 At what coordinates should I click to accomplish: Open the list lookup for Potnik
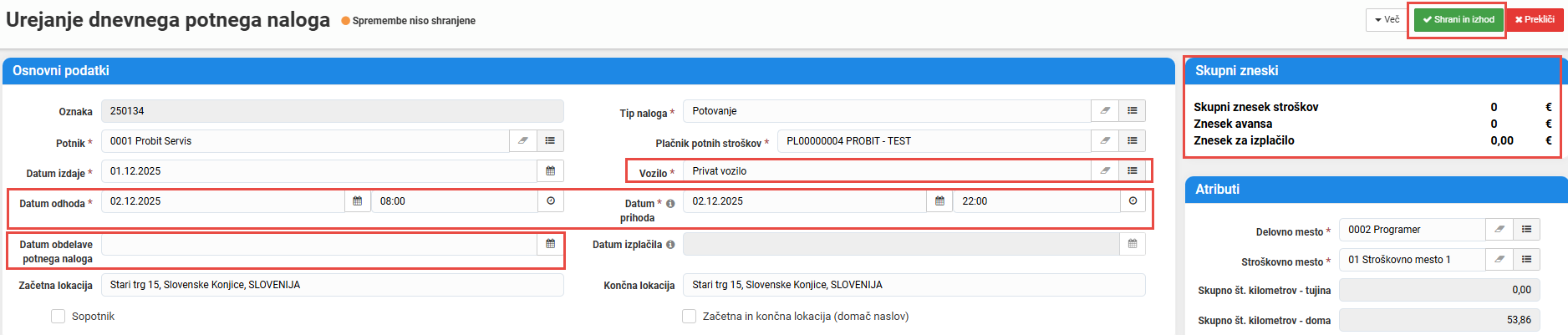click(x=550, y=141)
